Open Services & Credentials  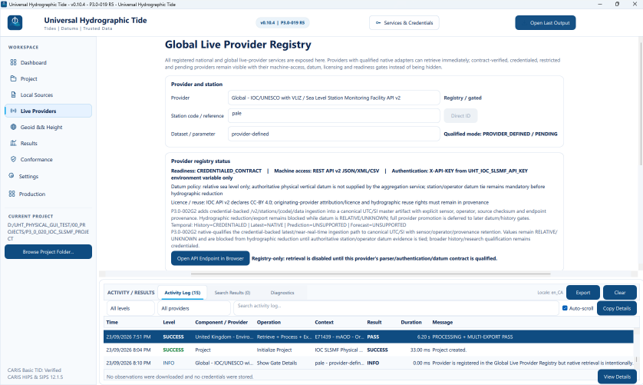404,23
